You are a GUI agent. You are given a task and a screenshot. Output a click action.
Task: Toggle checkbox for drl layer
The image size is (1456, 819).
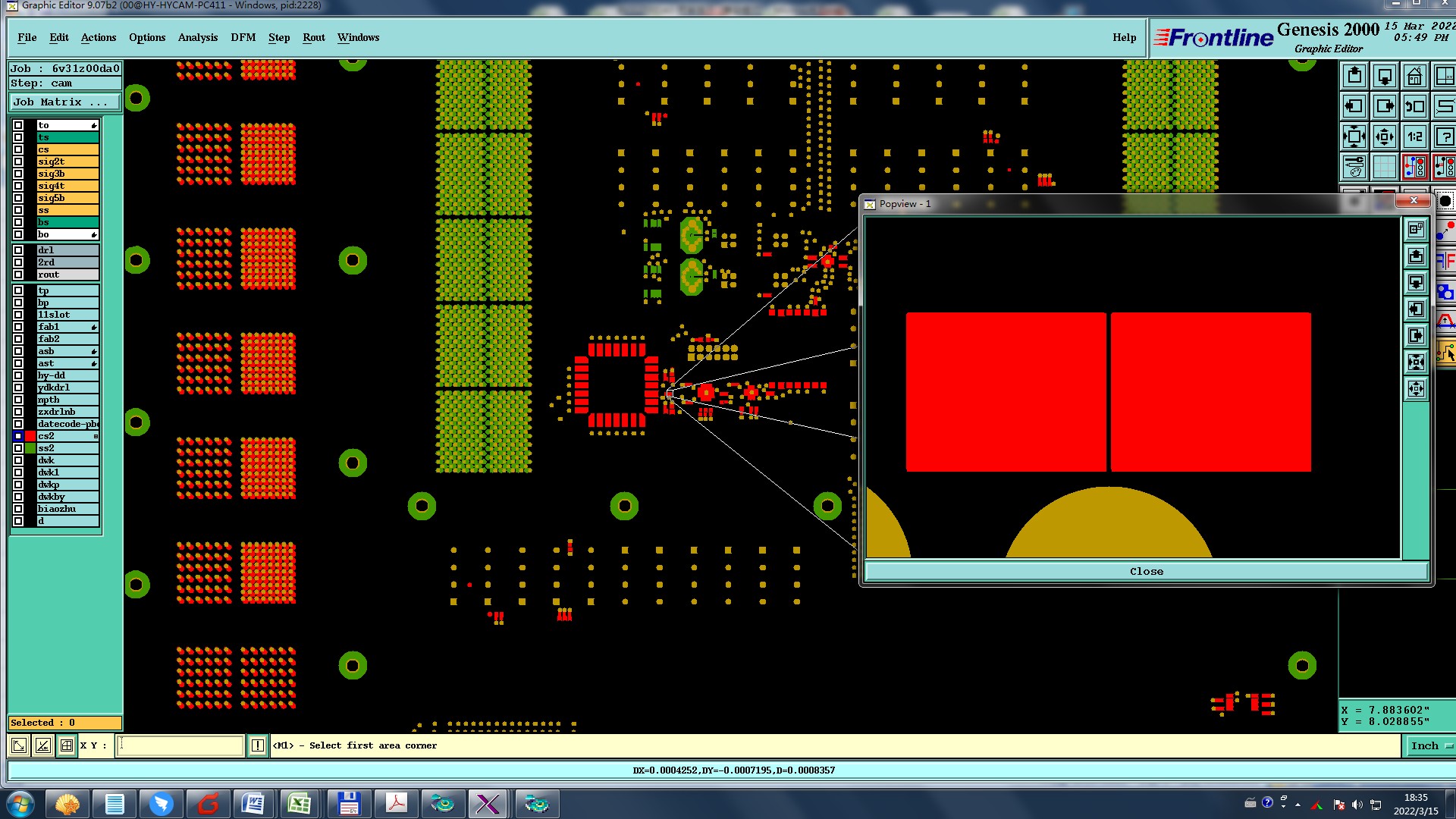(18, 250)
